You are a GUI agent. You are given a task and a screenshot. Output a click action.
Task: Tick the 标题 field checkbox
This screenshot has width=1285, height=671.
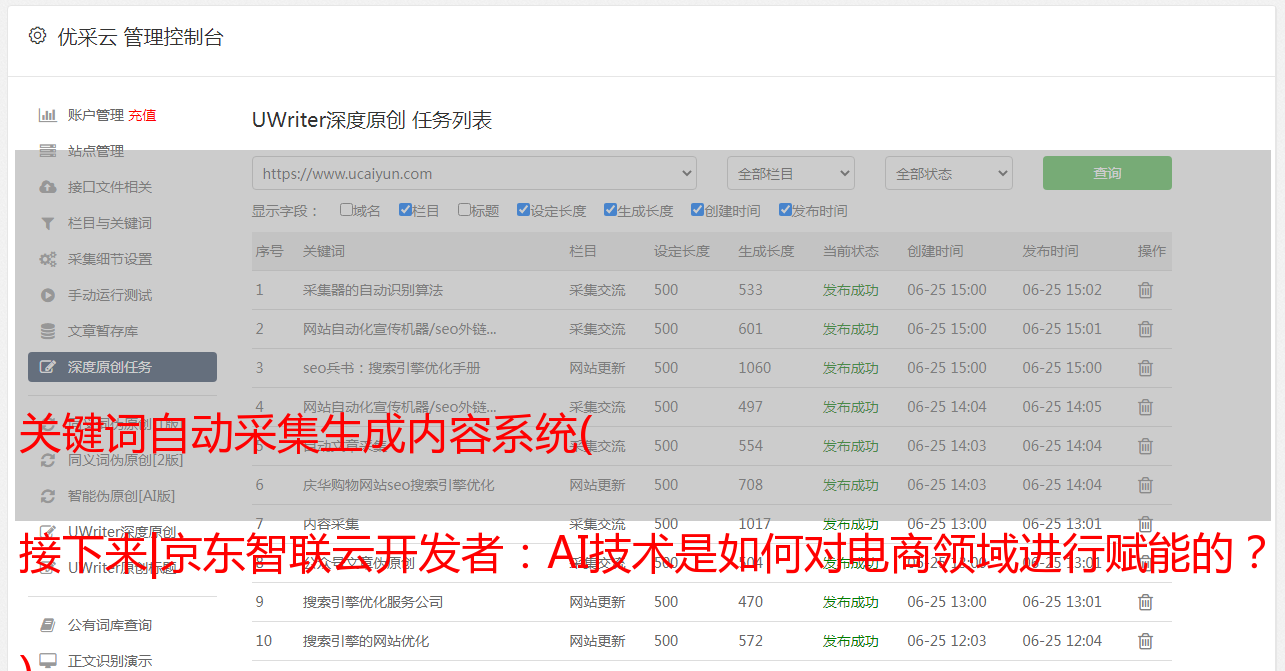pyautogui.click(x=464, y=210)
